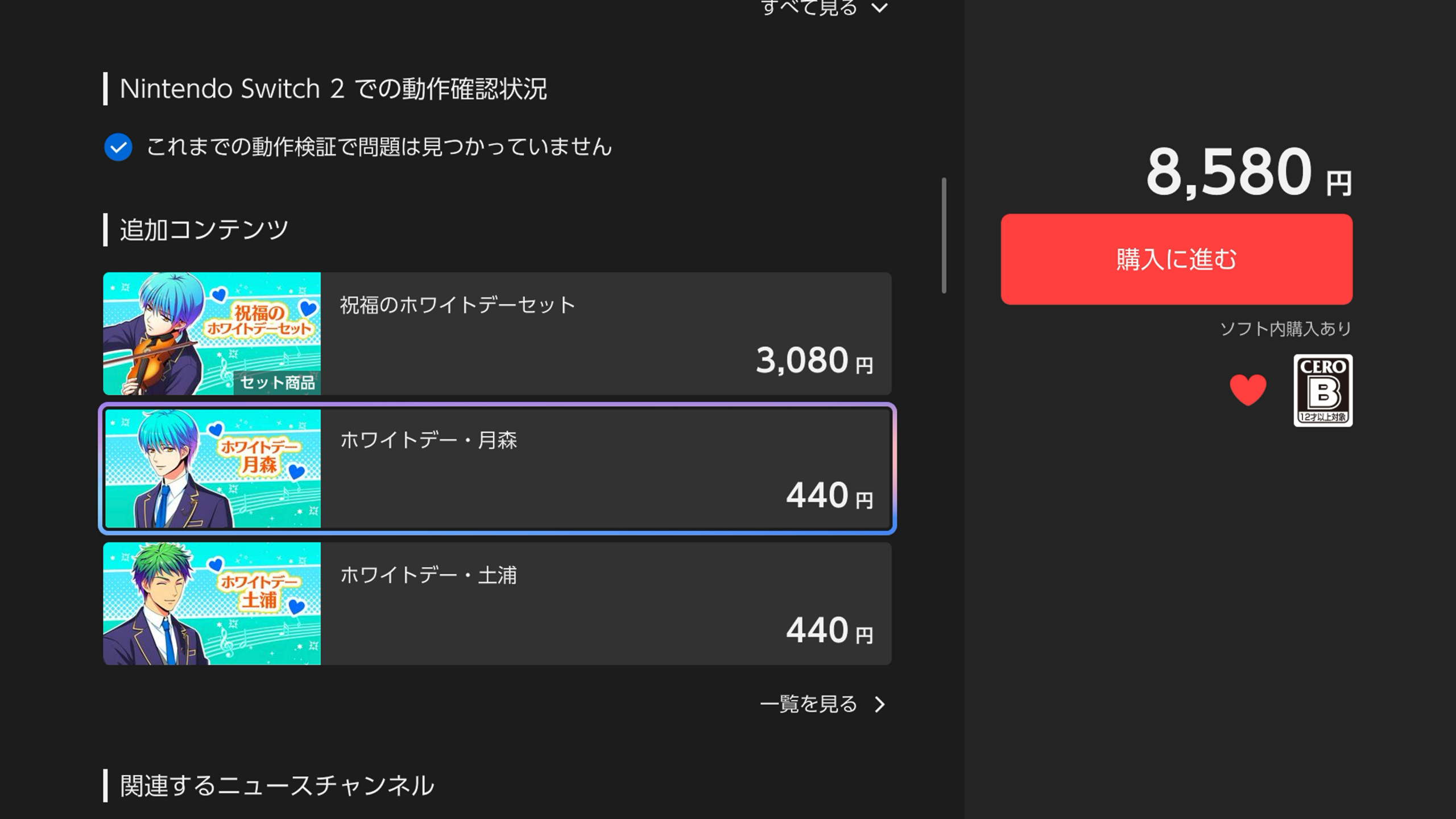Select the ホワイトデー・土浦 thumbnail image
This screenshot has width=1456, height=819.
[212, 603]
